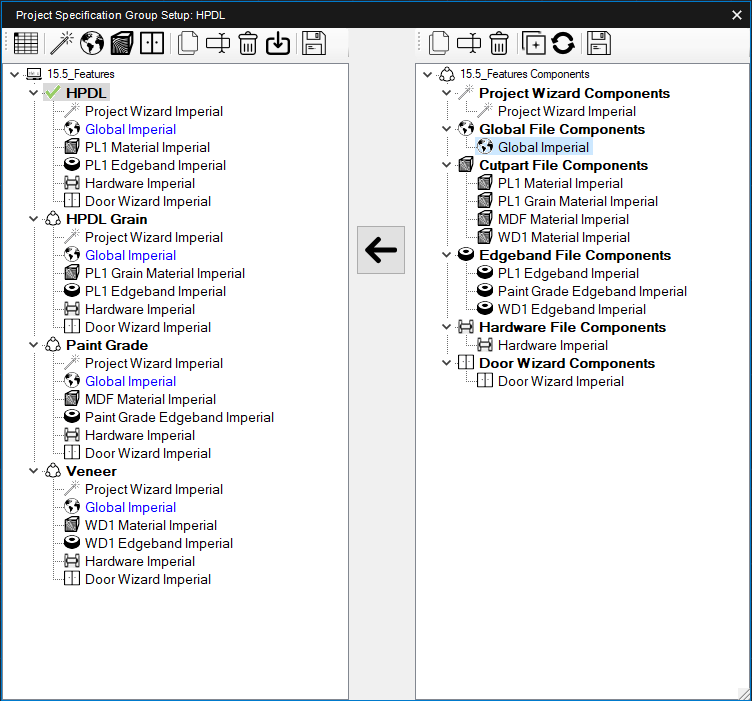Click the rename icon in left toolbar

218,43
